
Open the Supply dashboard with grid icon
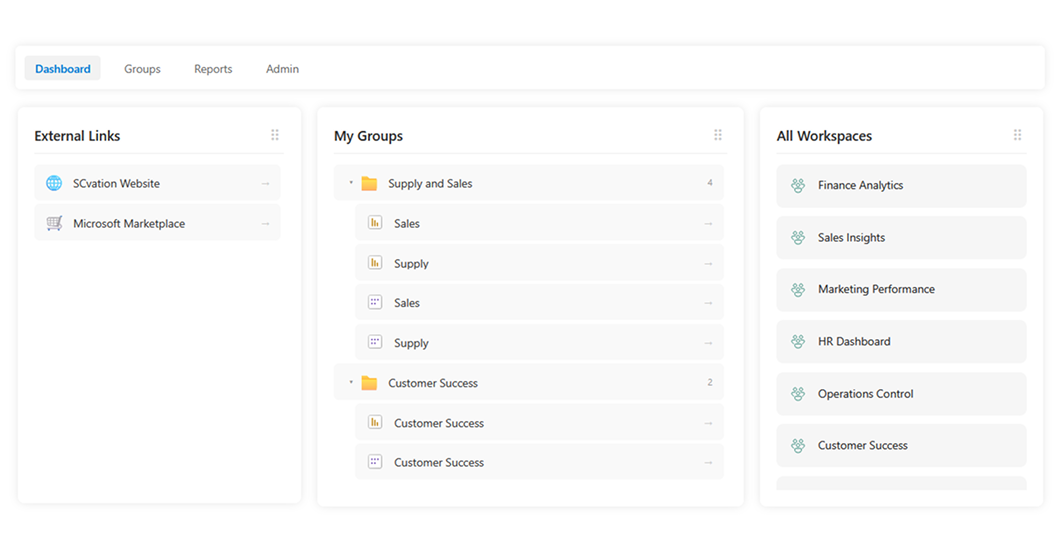(x=539, y=343)
